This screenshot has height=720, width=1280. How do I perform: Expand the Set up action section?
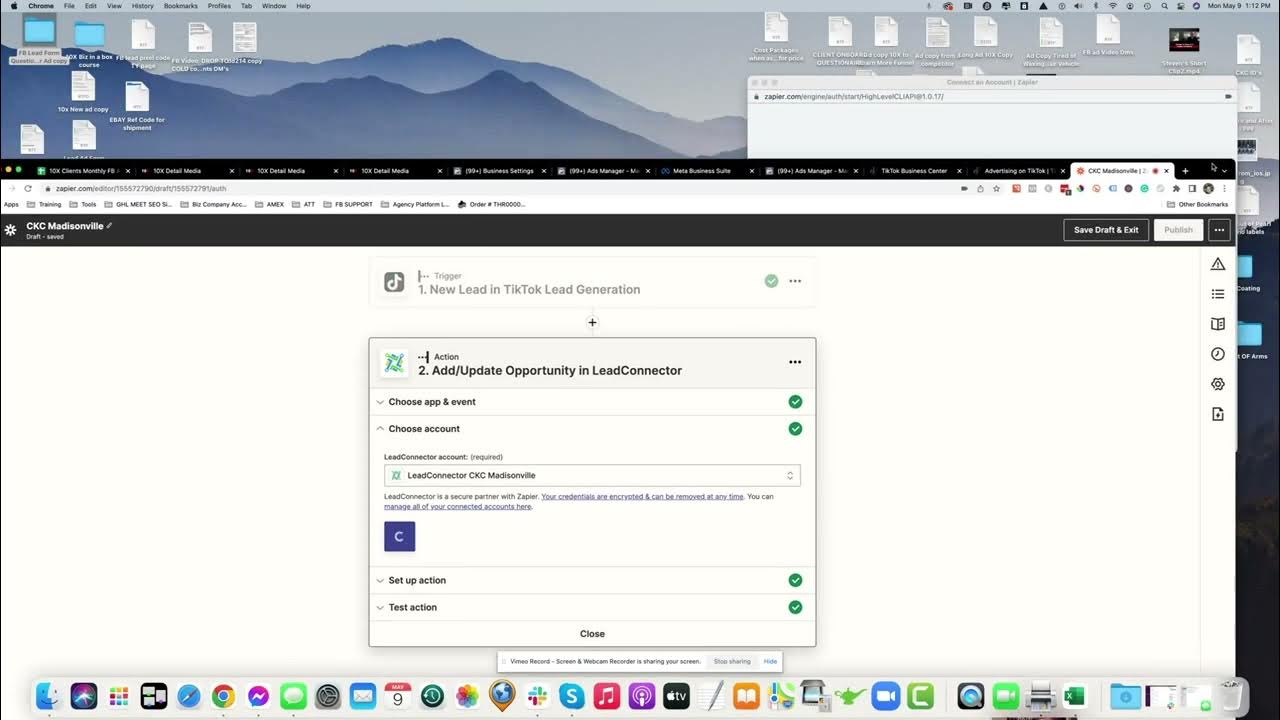(x=592, y=580)
